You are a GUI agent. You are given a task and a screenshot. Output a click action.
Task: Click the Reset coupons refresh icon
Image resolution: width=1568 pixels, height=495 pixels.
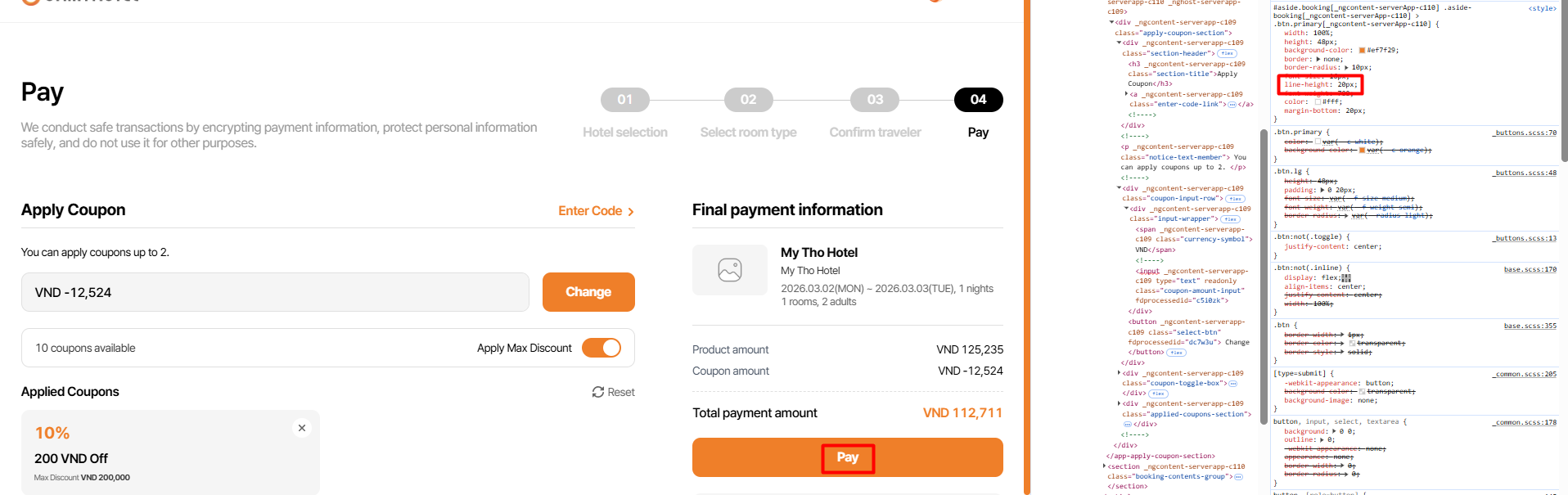click(x=598, y=392)
